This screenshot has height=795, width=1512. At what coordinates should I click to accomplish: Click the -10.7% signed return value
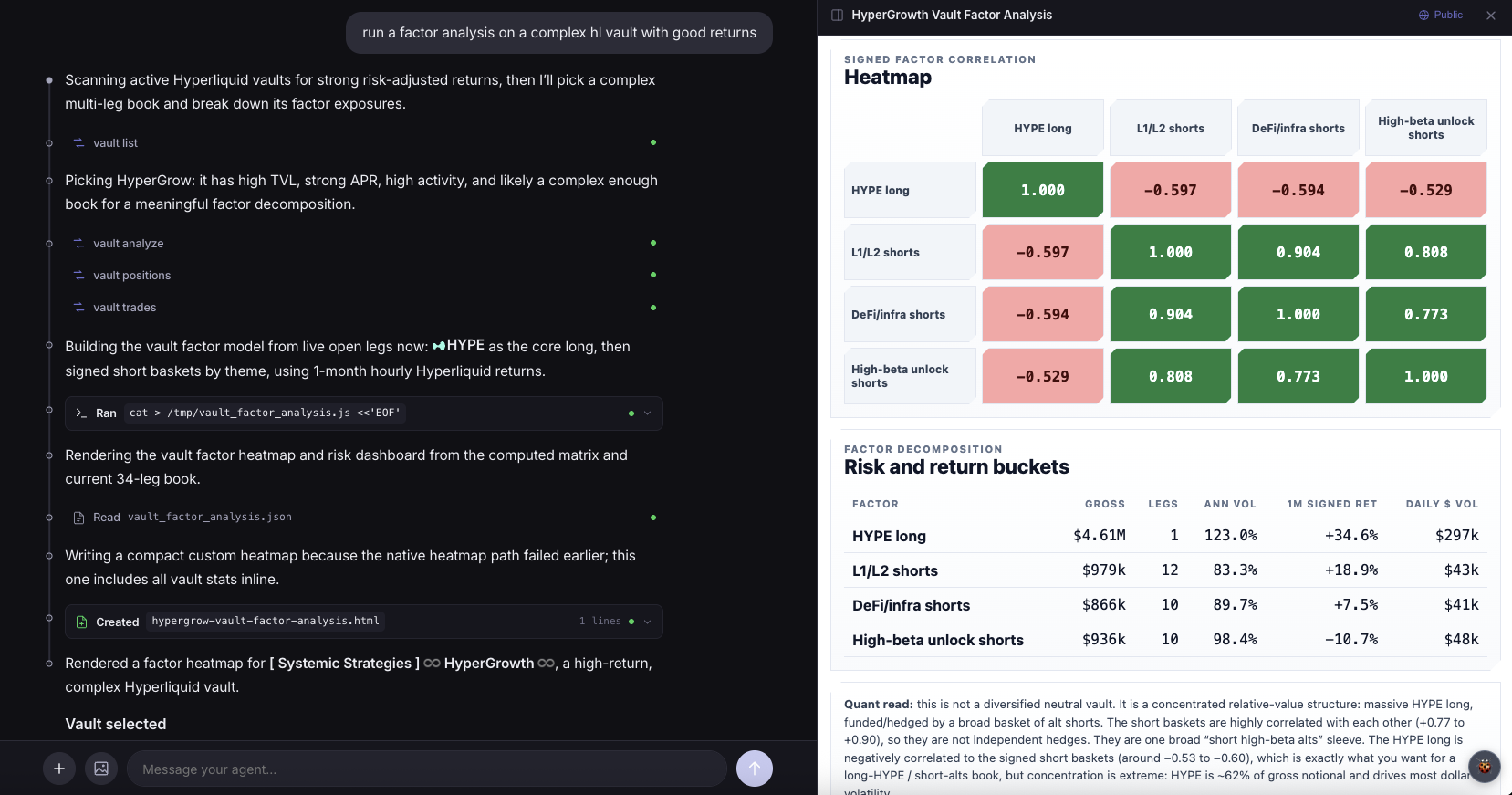[x=1351, y=640]
